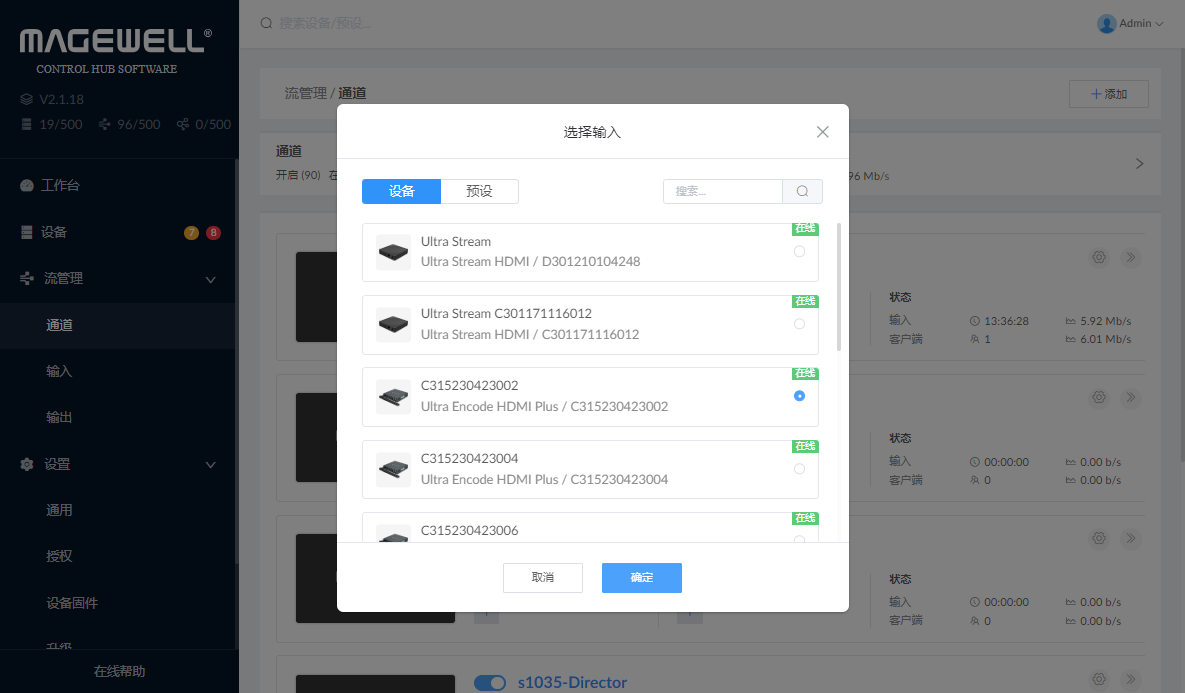Click the 取消 cancel button

coord(542,578)
